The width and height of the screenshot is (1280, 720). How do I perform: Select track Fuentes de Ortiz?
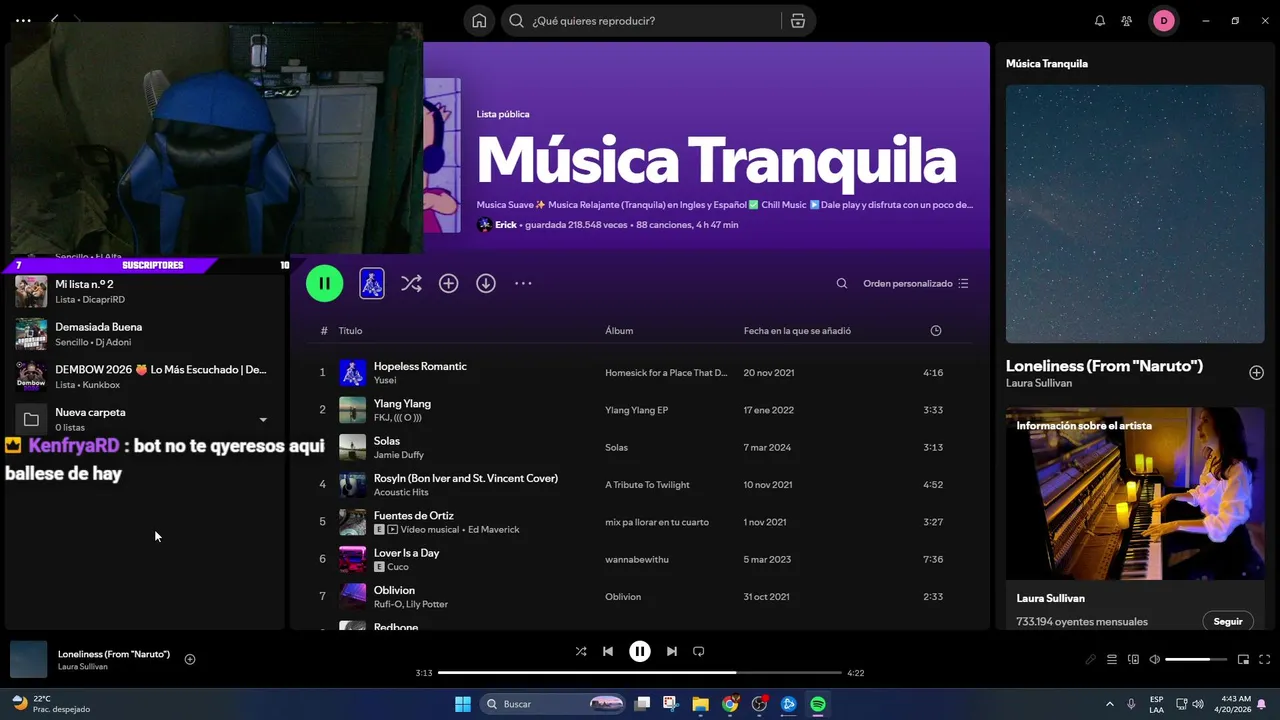point(414,515)
